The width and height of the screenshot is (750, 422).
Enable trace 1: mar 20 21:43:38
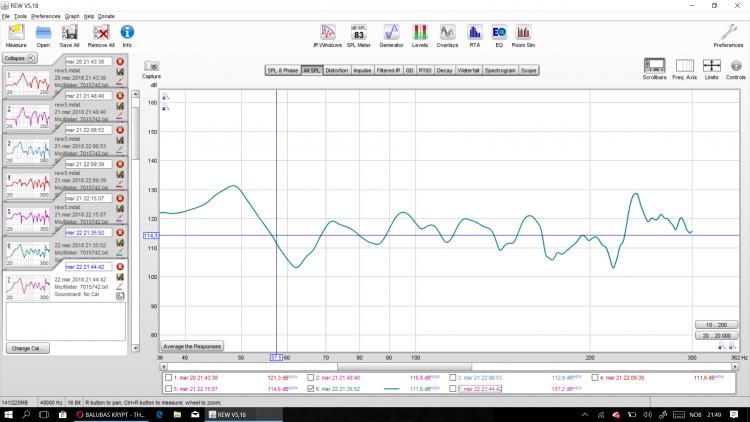pyautogui.click(x=168, y=378)
